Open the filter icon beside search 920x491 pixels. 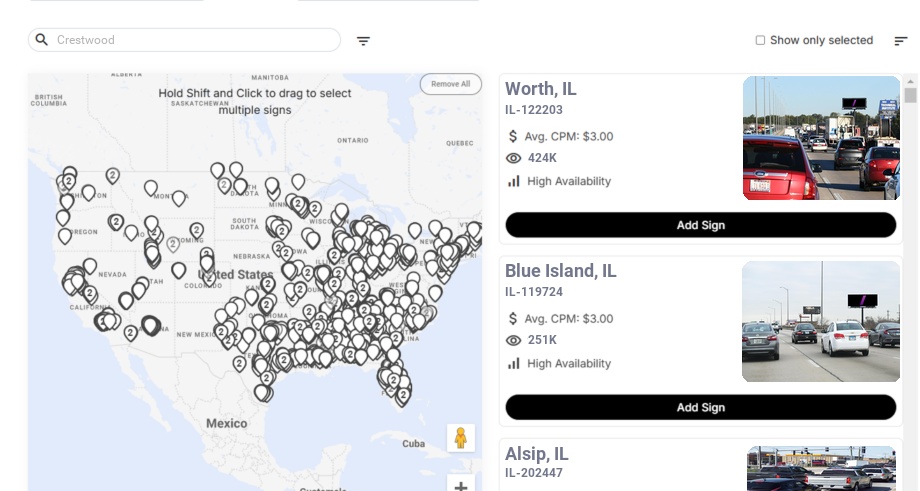[364, 41]
